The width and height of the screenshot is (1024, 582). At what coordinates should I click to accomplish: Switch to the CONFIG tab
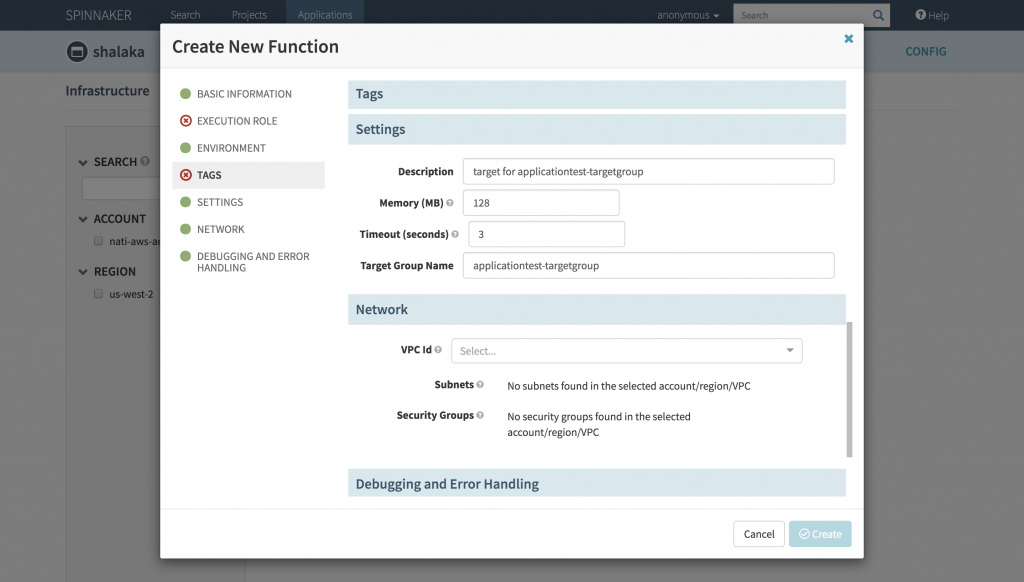925,51
